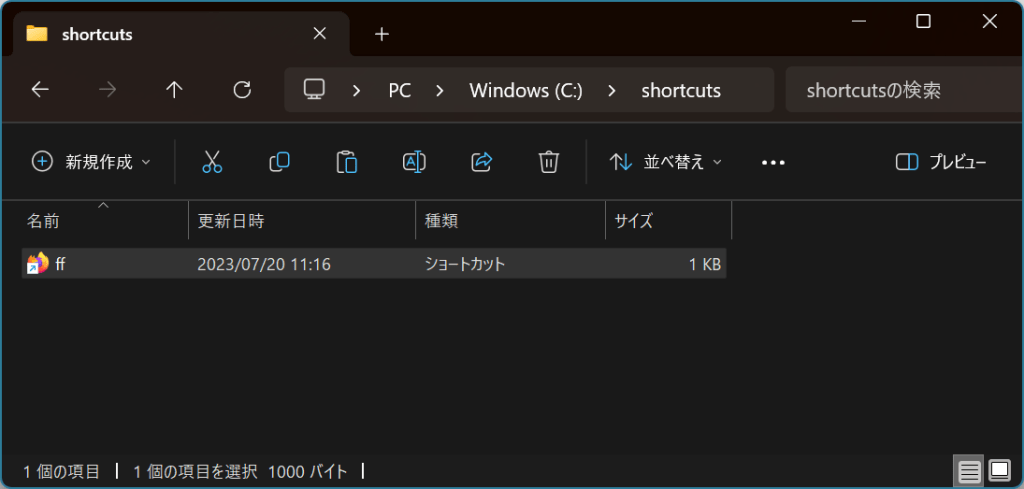Open the 新規作成 dropdown menu
Image resolution: width=1024 pixels, height=489 pixels.
click(x=92, y=162)
